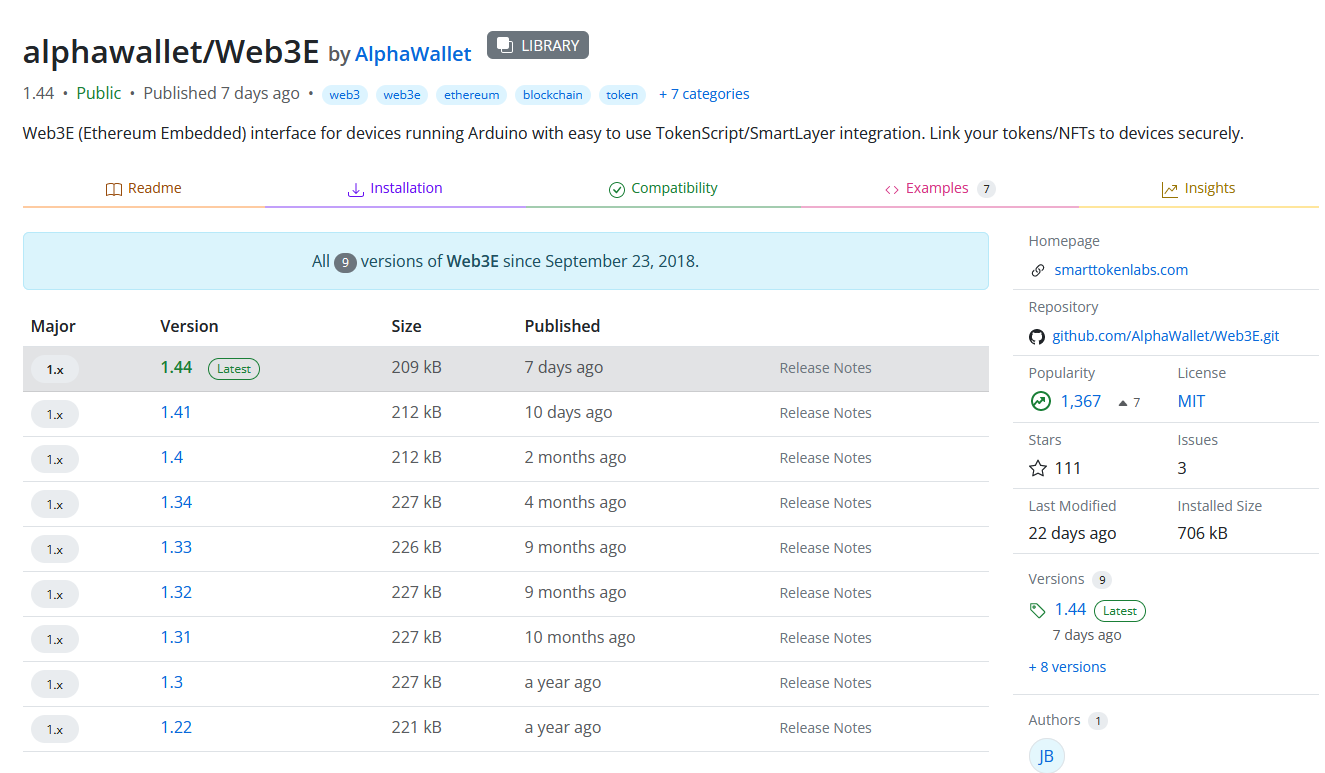
Task: Open version 1.31 link
Action: coord(176,637)
